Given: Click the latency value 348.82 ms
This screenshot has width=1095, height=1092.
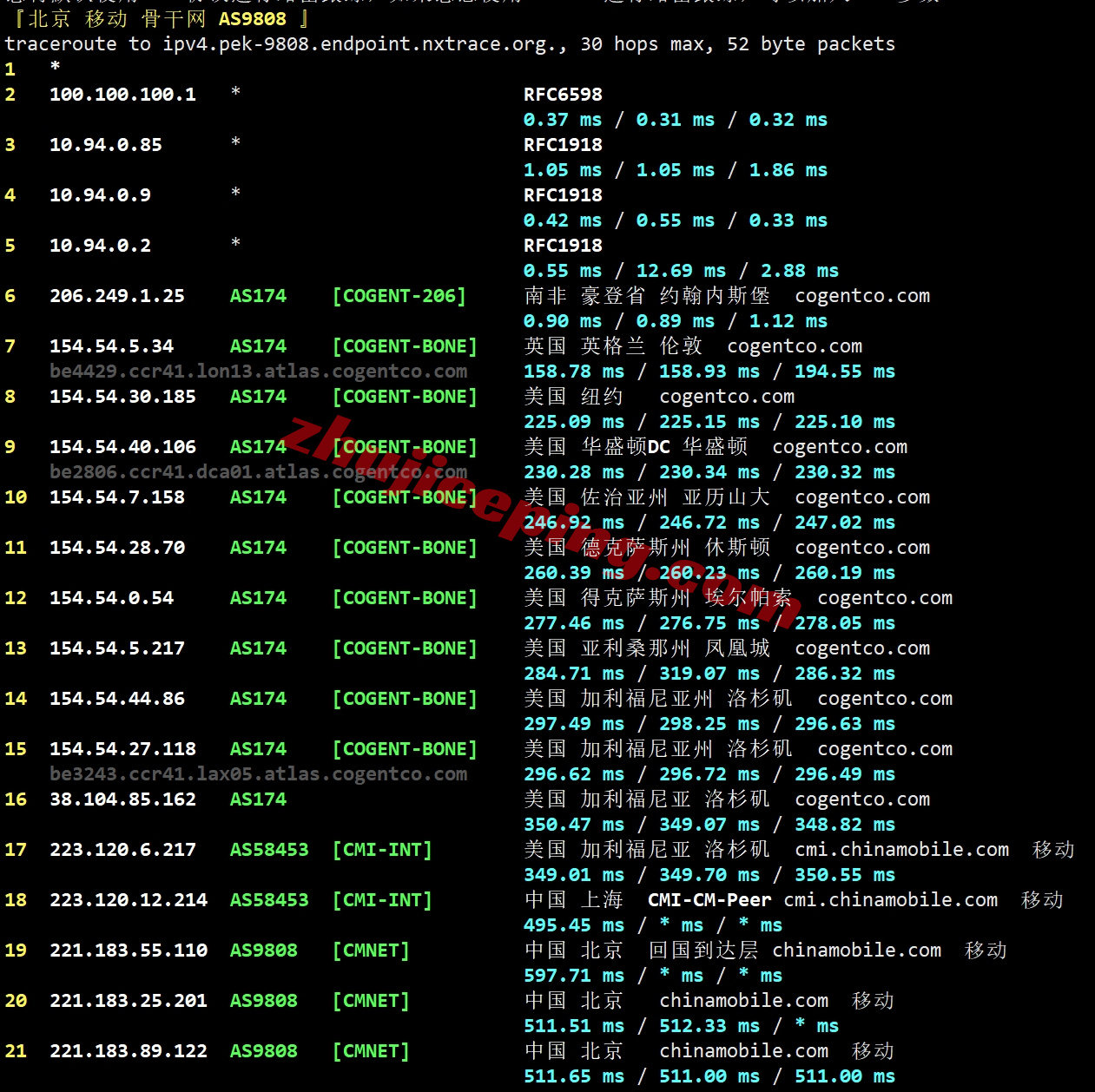Looking at the screenshot, I should click(845, 825).
